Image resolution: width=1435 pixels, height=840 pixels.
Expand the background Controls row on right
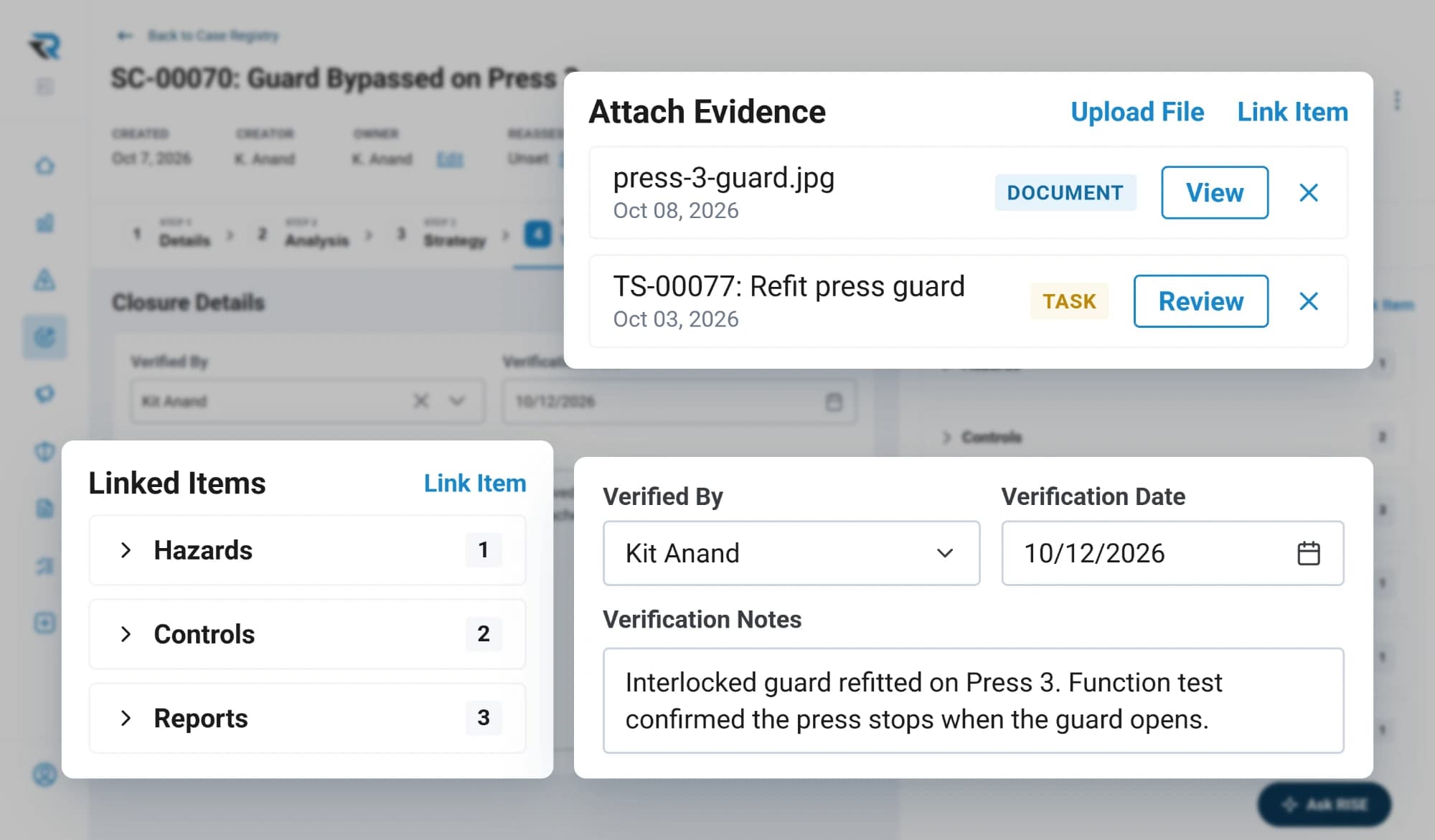pos(946,437)
